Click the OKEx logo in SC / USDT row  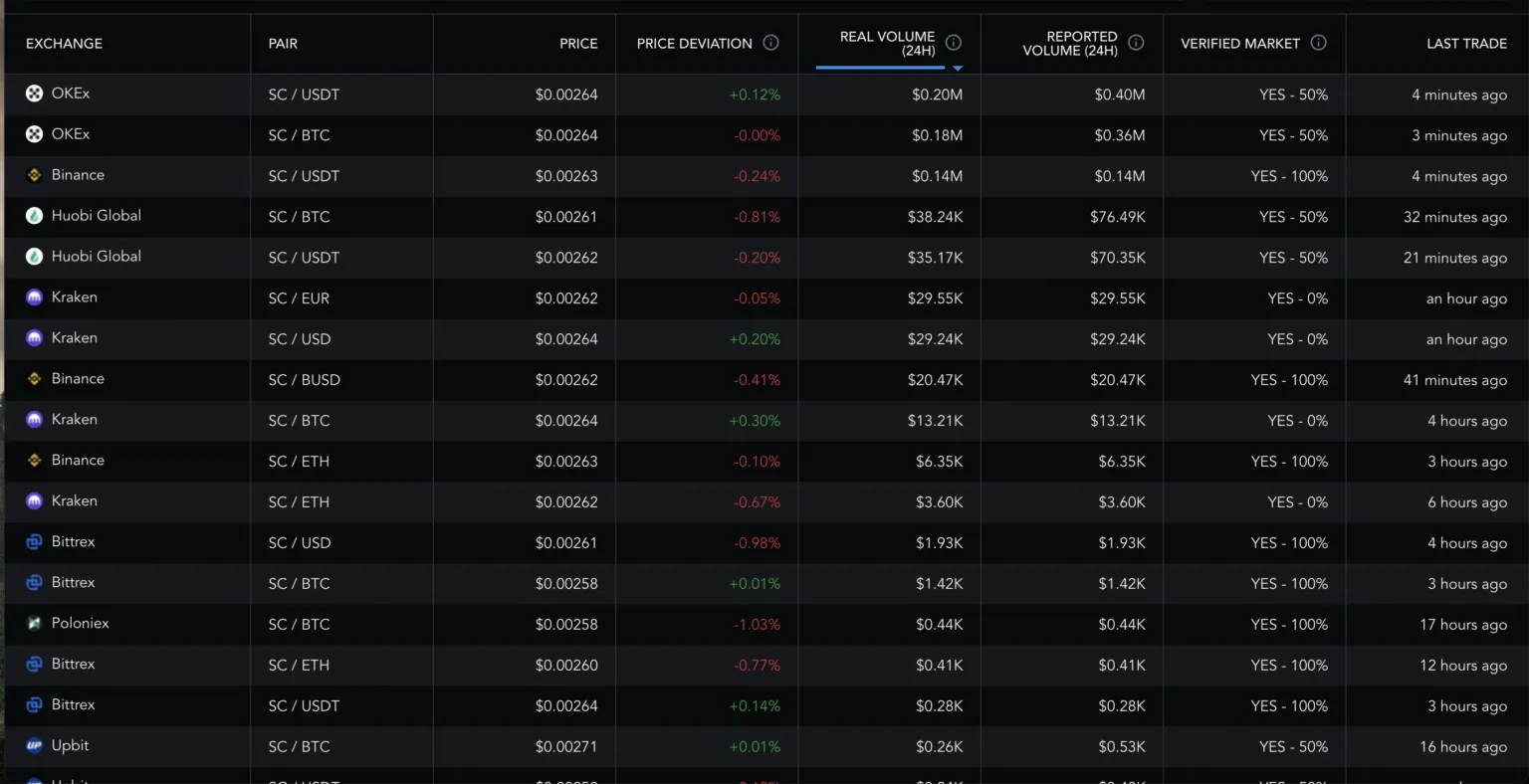34,94
